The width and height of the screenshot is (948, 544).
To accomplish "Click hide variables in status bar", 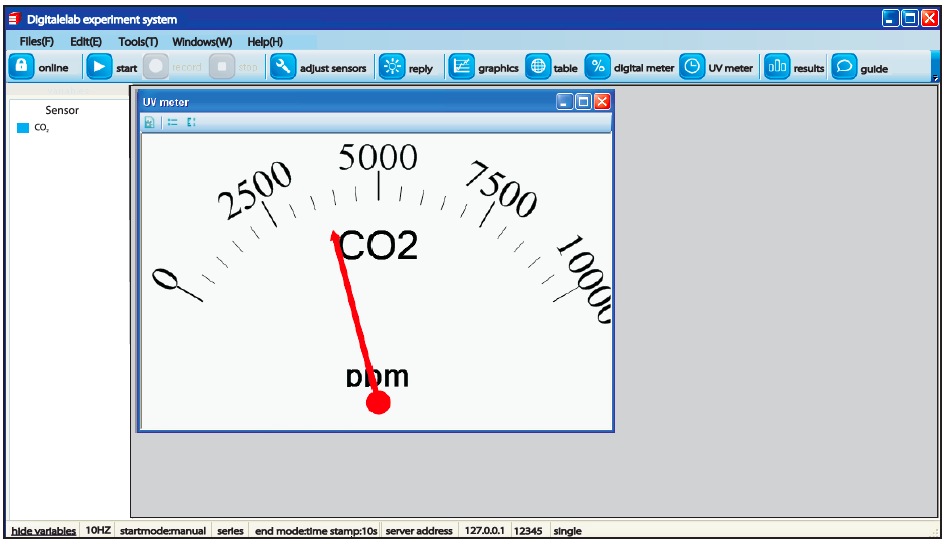I will (43, 531).
